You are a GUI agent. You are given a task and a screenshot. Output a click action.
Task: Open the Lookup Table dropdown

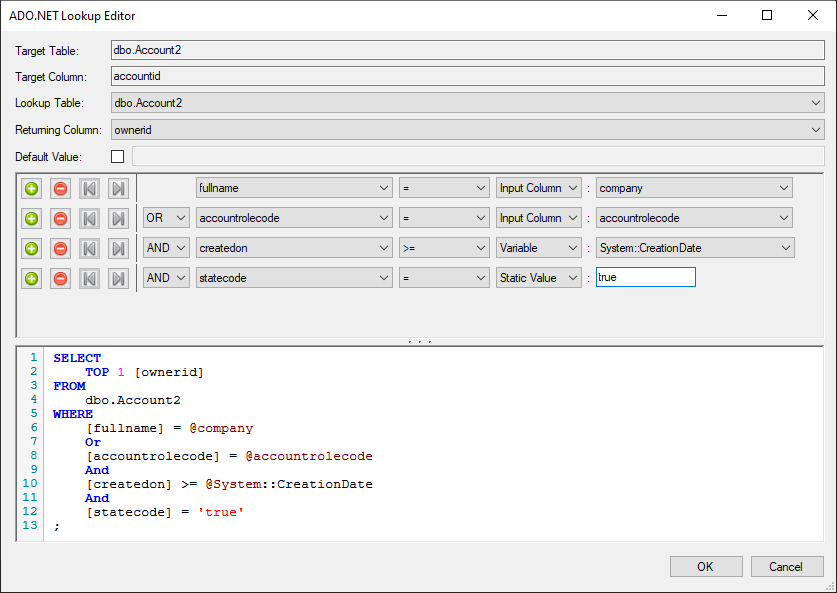(x=468, y=102)
